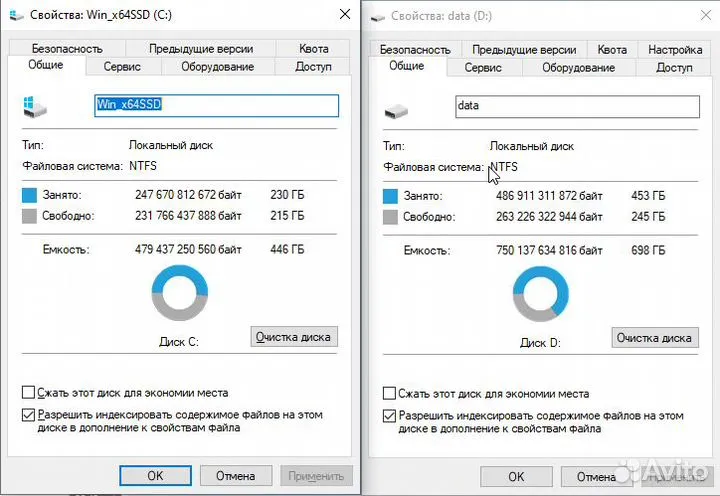Screen dimensions: 720x496
Task: Open the Безопасность tab in C: properties
Action: tap(67, 49)
